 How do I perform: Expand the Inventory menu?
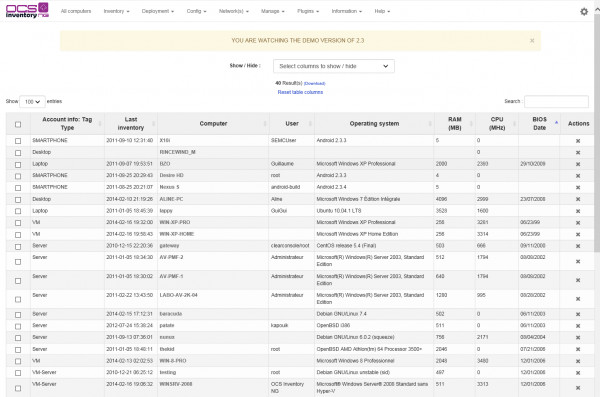(116, 11)
